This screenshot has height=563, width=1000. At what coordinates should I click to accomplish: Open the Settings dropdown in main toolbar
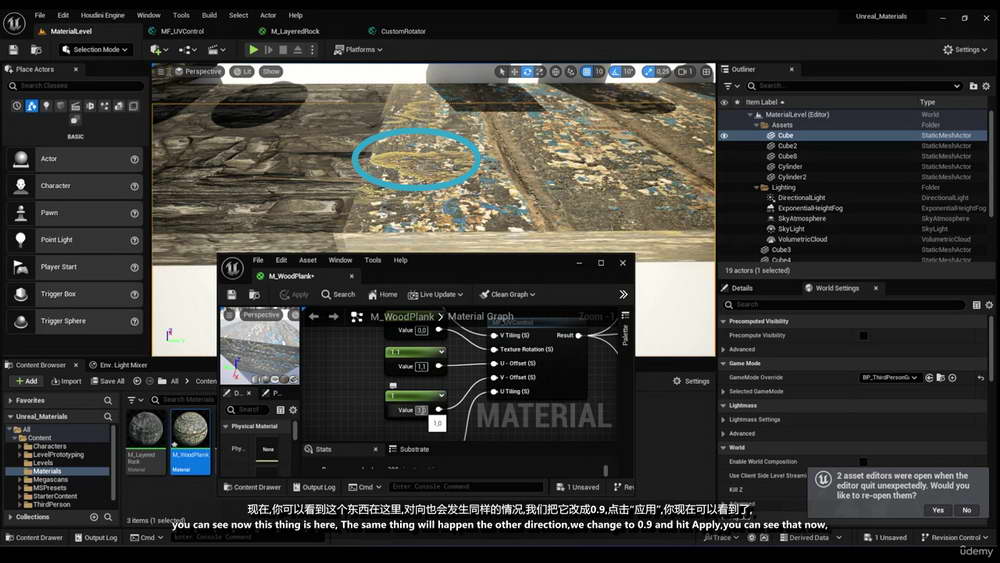[965, 50]
